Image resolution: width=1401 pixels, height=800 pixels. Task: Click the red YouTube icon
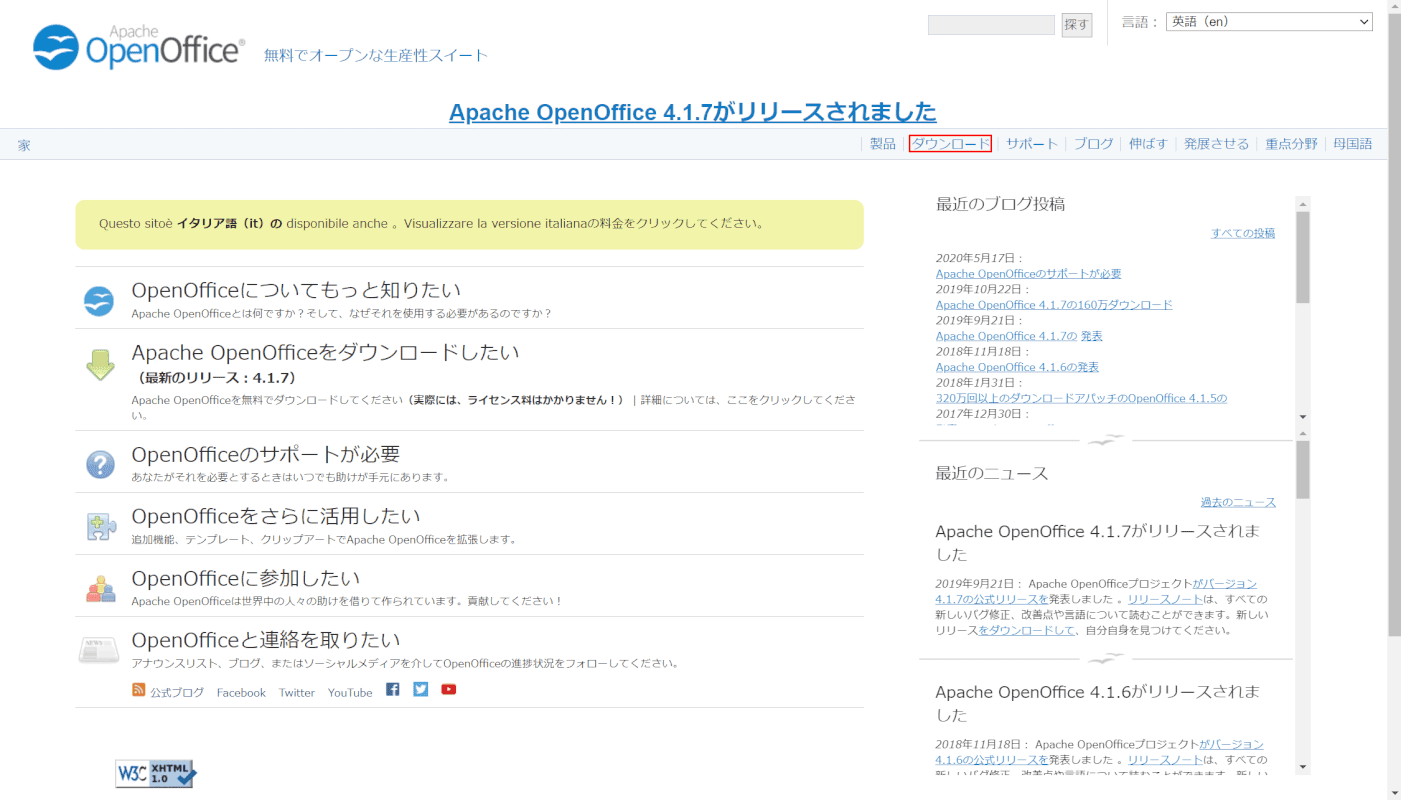pos(448,689)
